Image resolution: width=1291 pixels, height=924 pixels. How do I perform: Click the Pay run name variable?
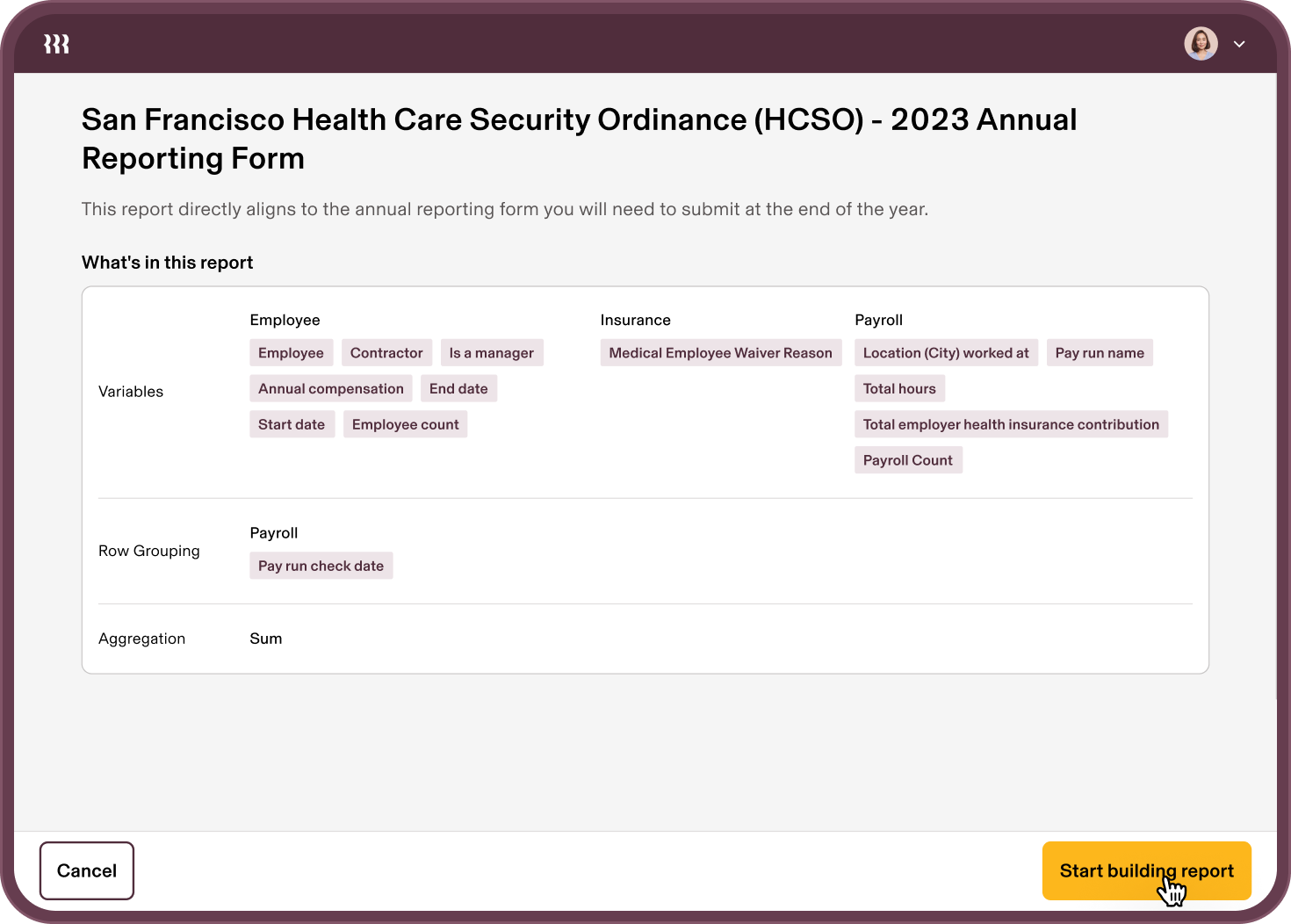(x=1100, y=352)
